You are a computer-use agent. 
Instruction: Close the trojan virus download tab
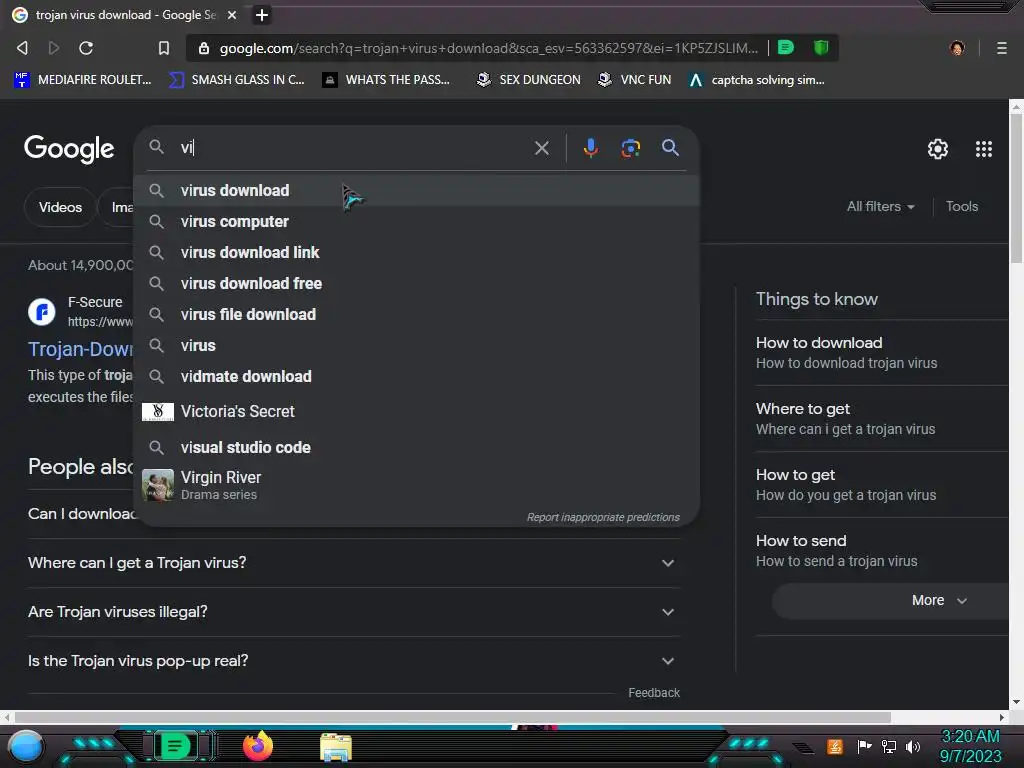pyautogui.click(x=232, y=14)
